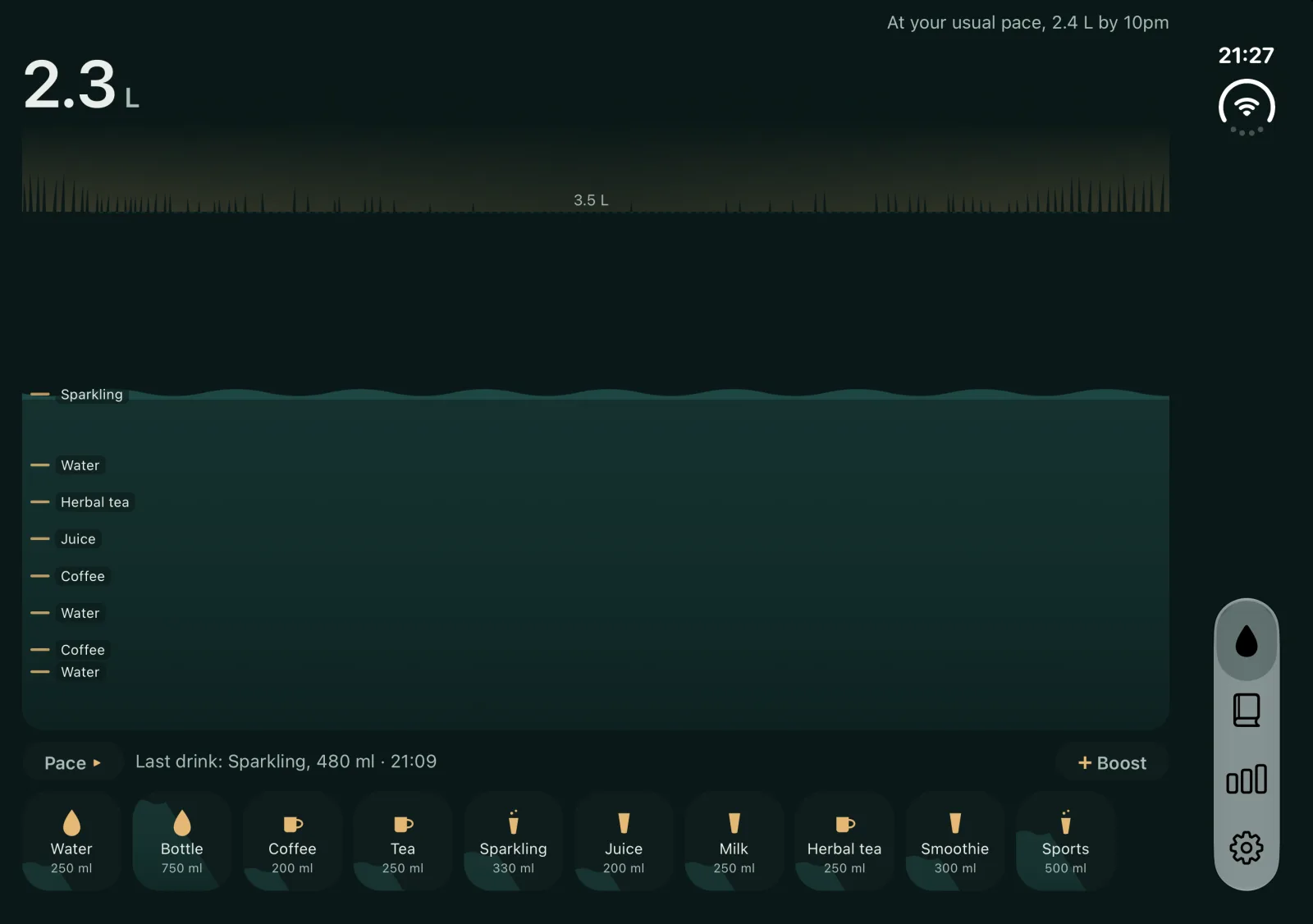Click the Boost button
Screen dimensions: 1313x924
pos(1111,762)
